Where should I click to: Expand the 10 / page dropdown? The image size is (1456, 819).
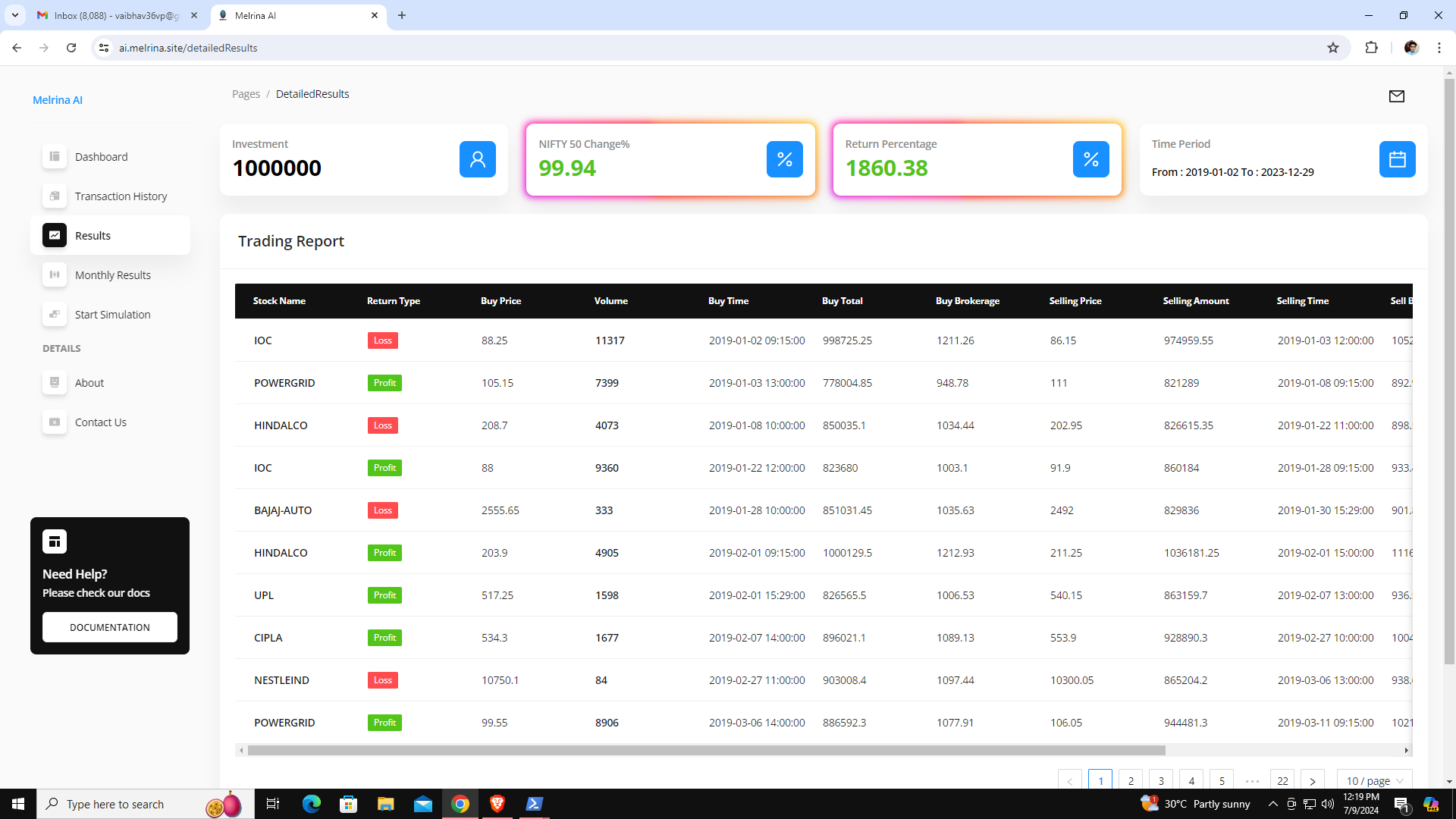coord(1374,780)
